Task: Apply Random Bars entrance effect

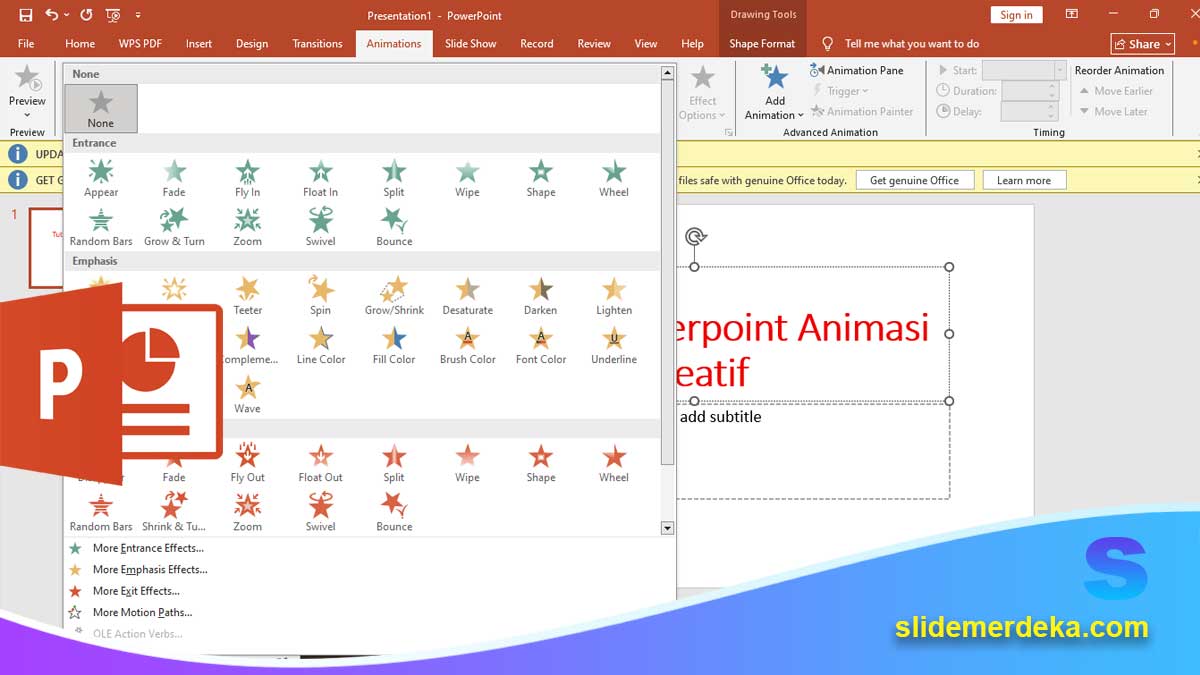Action: pos(101,227)
